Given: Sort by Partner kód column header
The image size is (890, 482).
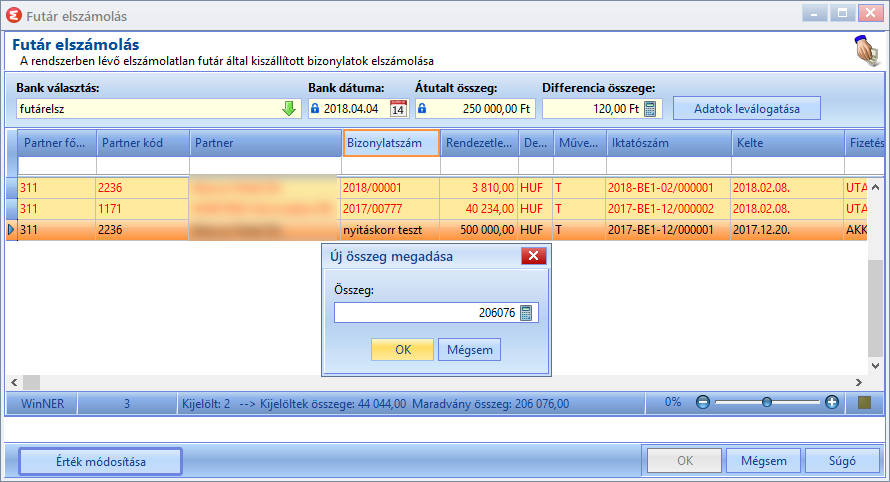Looking at the screenshot, I should 143,143.
